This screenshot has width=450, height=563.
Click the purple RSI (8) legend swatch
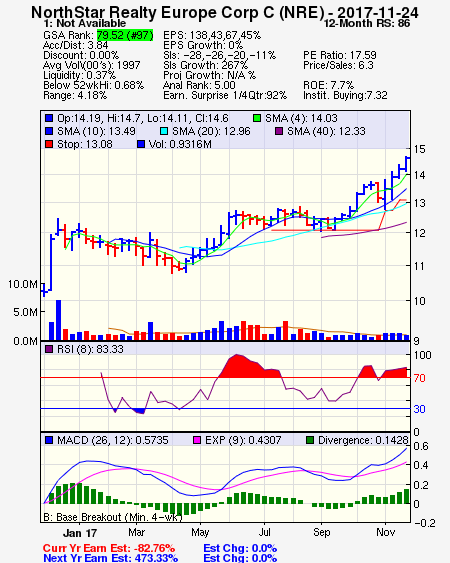[49, 349]
